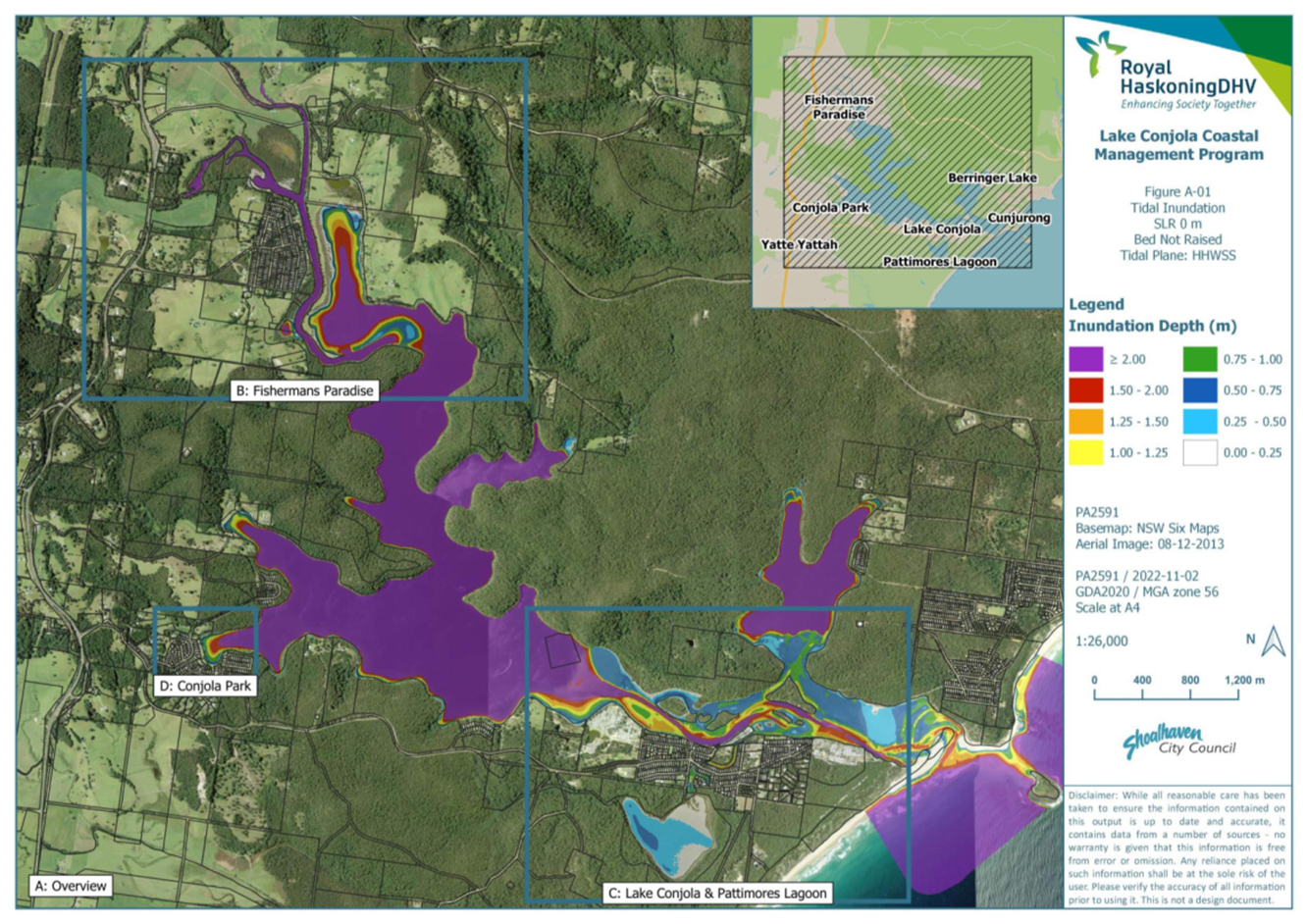Select the "C: Lake Conjola & Pattimores Lagoon" label

tap(716, 893)
